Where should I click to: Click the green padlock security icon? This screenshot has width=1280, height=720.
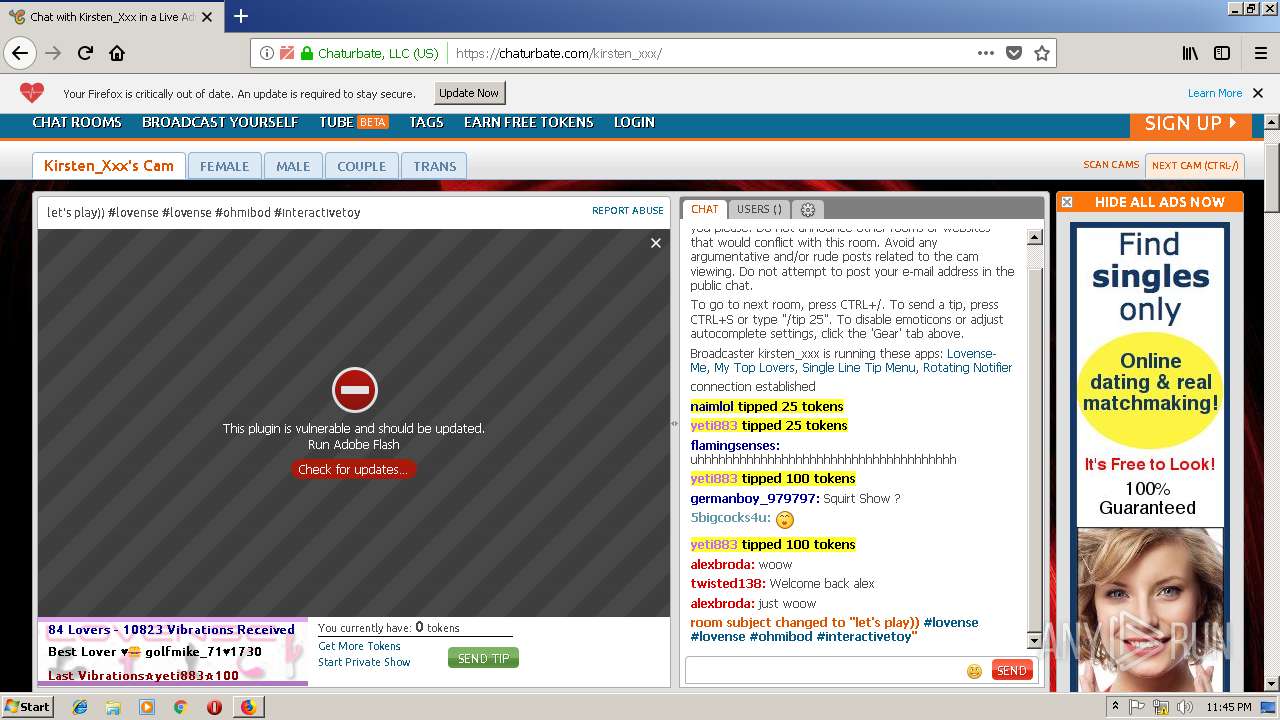[307, 53]
